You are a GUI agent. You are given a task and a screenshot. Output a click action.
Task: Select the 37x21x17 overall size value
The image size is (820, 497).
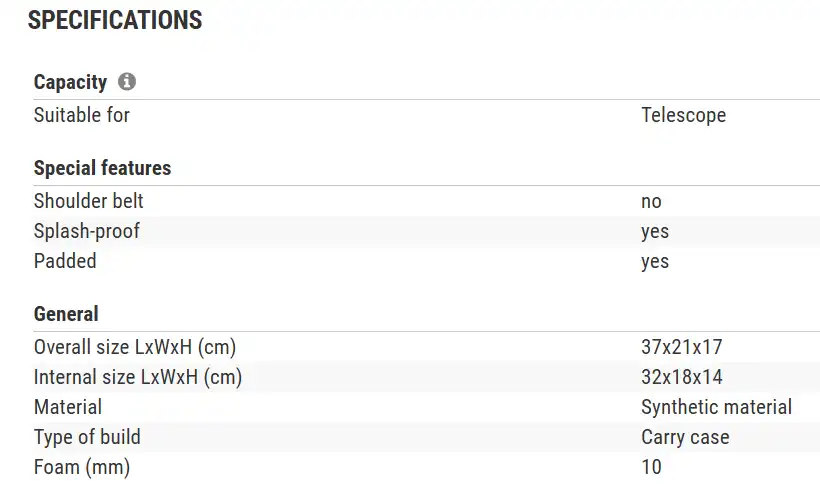(681, 347)
